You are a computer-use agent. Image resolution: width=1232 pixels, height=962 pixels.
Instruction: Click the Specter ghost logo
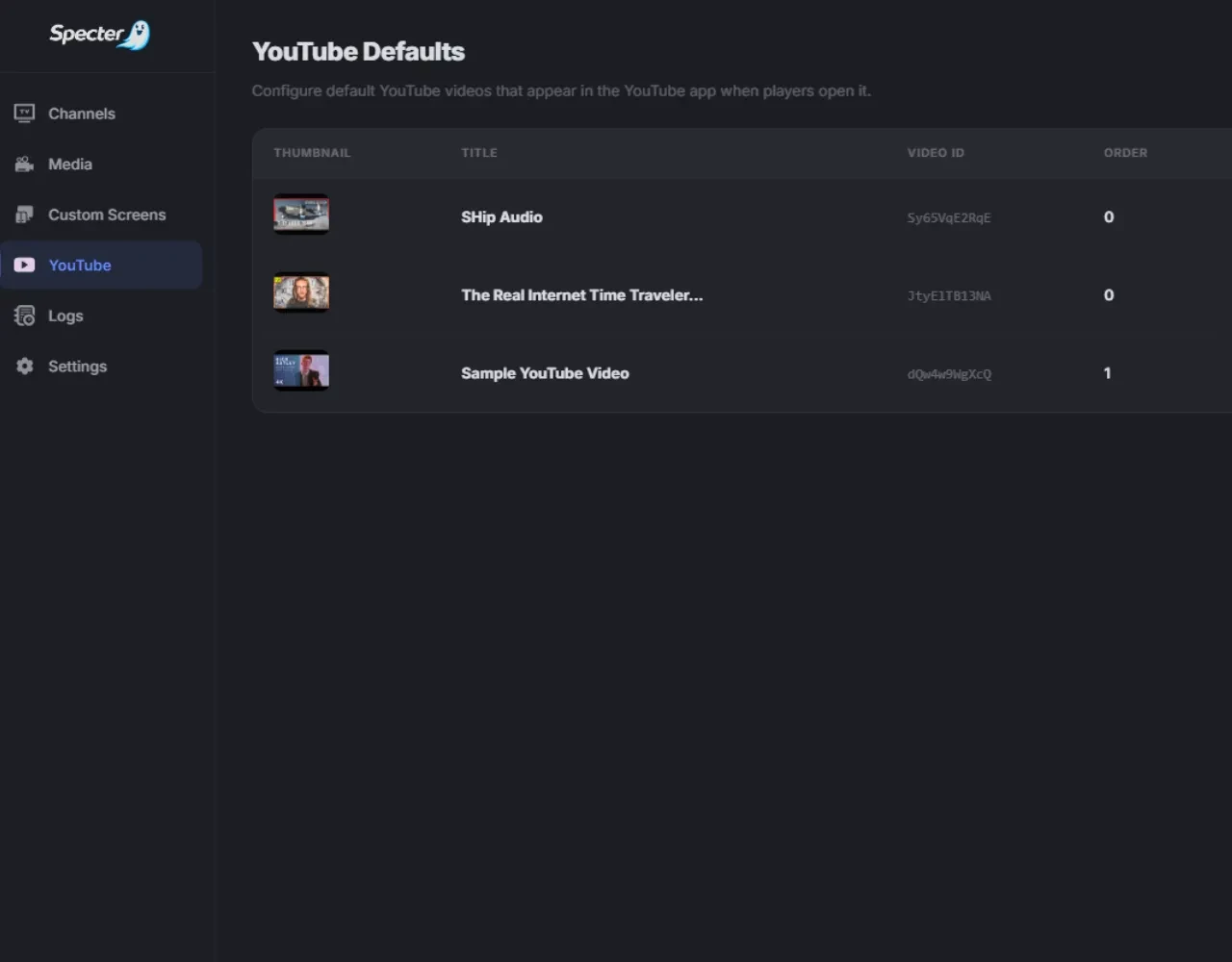coord(100,36)
